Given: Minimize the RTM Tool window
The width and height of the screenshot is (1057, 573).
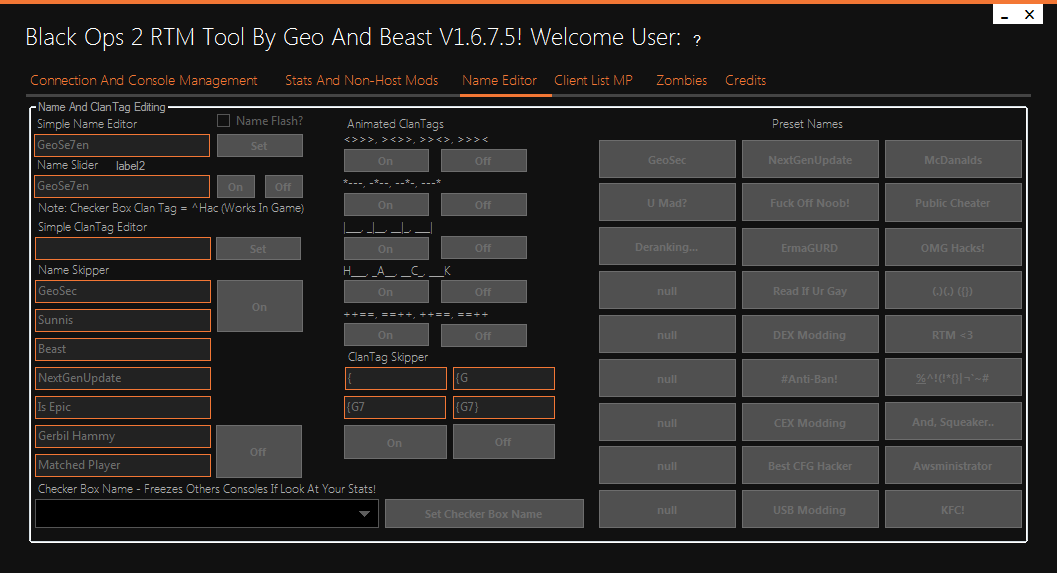Looking at the screenshot, I should [1005, 15].
